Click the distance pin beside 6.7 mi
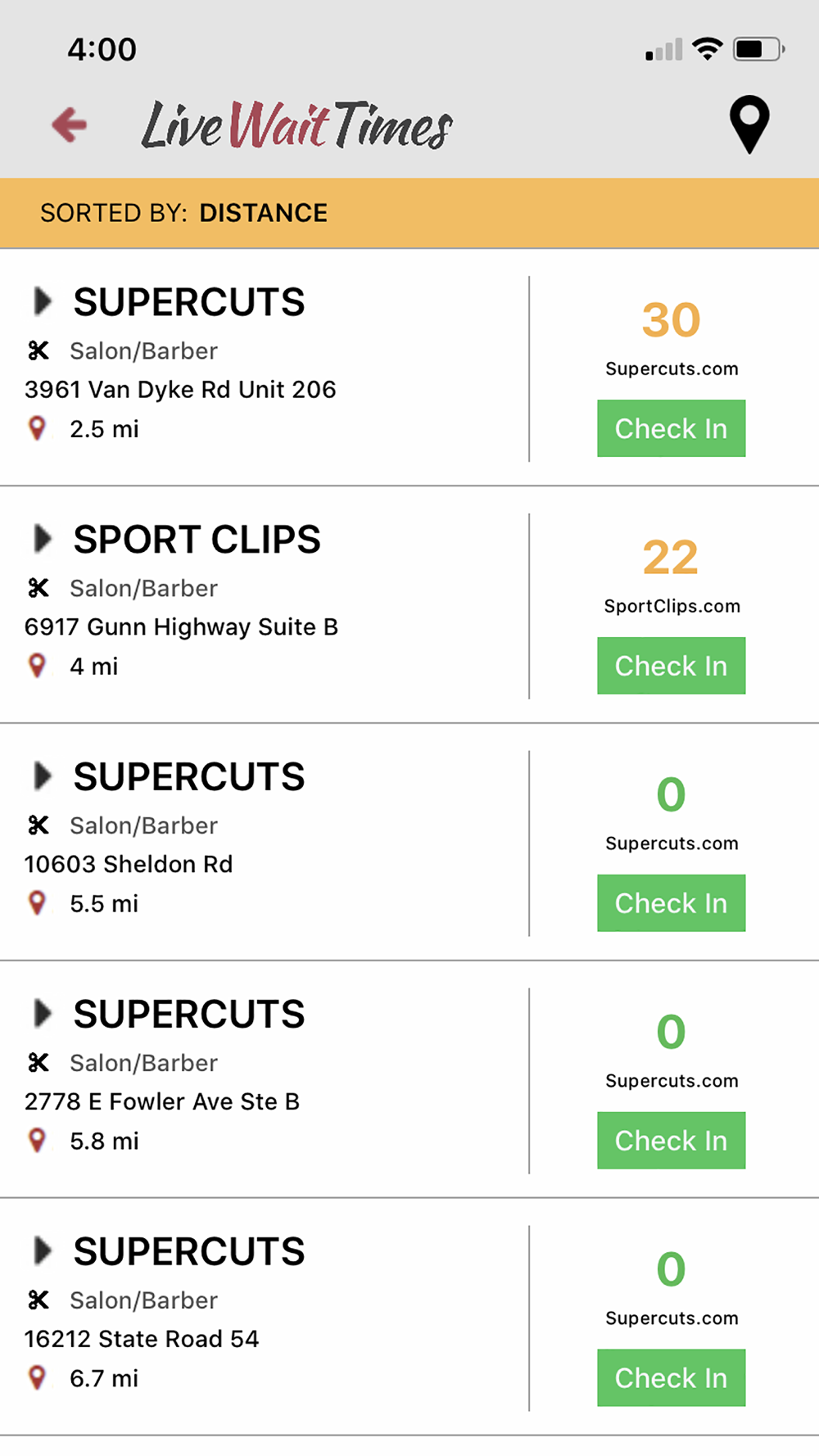The image size is (819, 1456). [37, 1378]
